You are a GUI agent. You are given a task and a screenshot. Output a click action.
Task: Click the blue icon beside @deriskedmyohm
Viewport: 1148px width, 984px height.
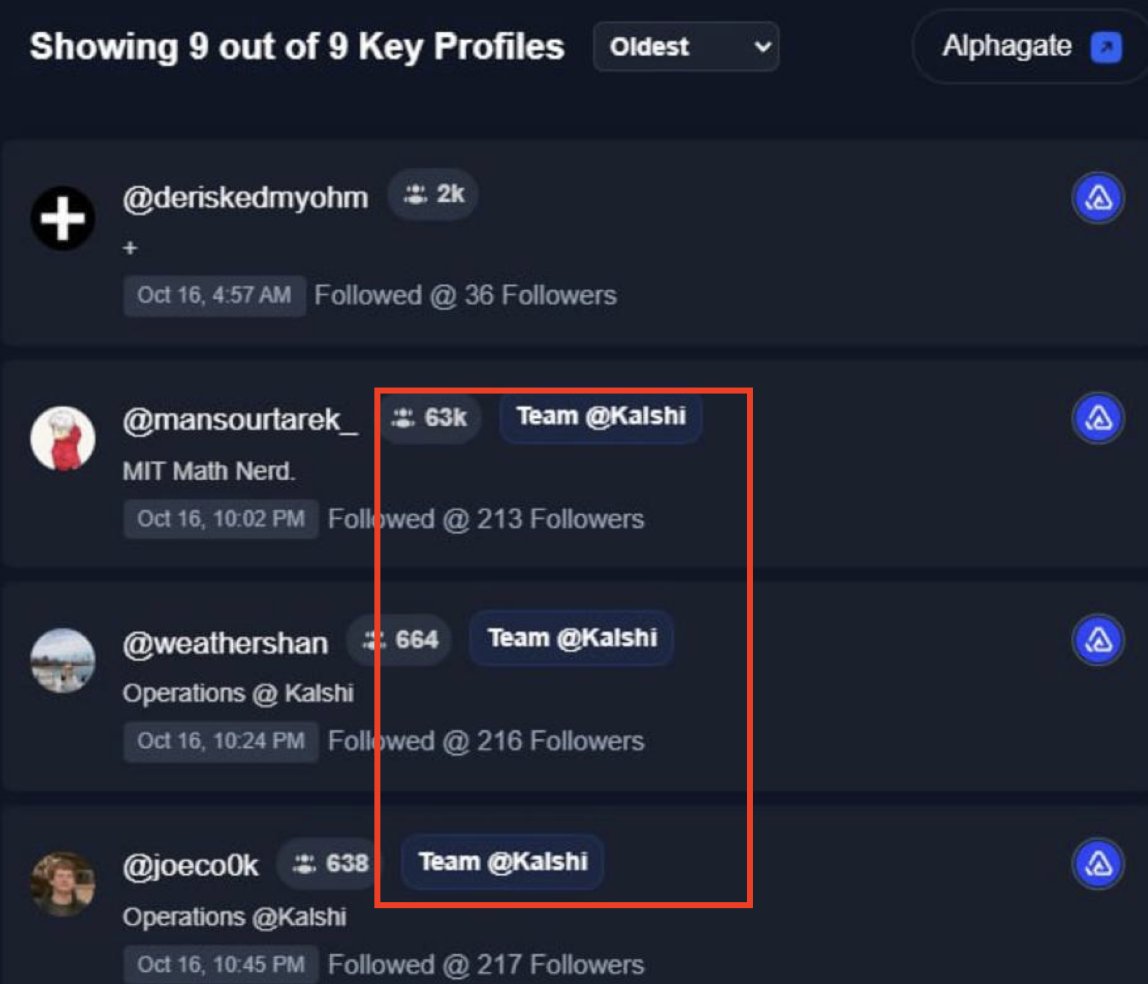pyautogui.click(x=1098, y=198)
